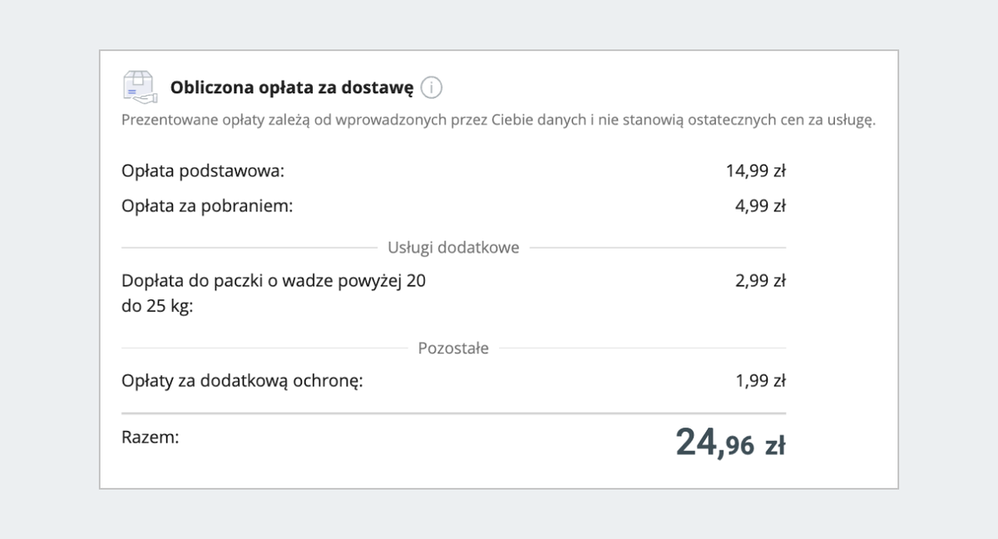This screenshot has height=539, width=998.
Task: Select the "Dopłata do paczki o wadze" label
Action: point(273,281)
